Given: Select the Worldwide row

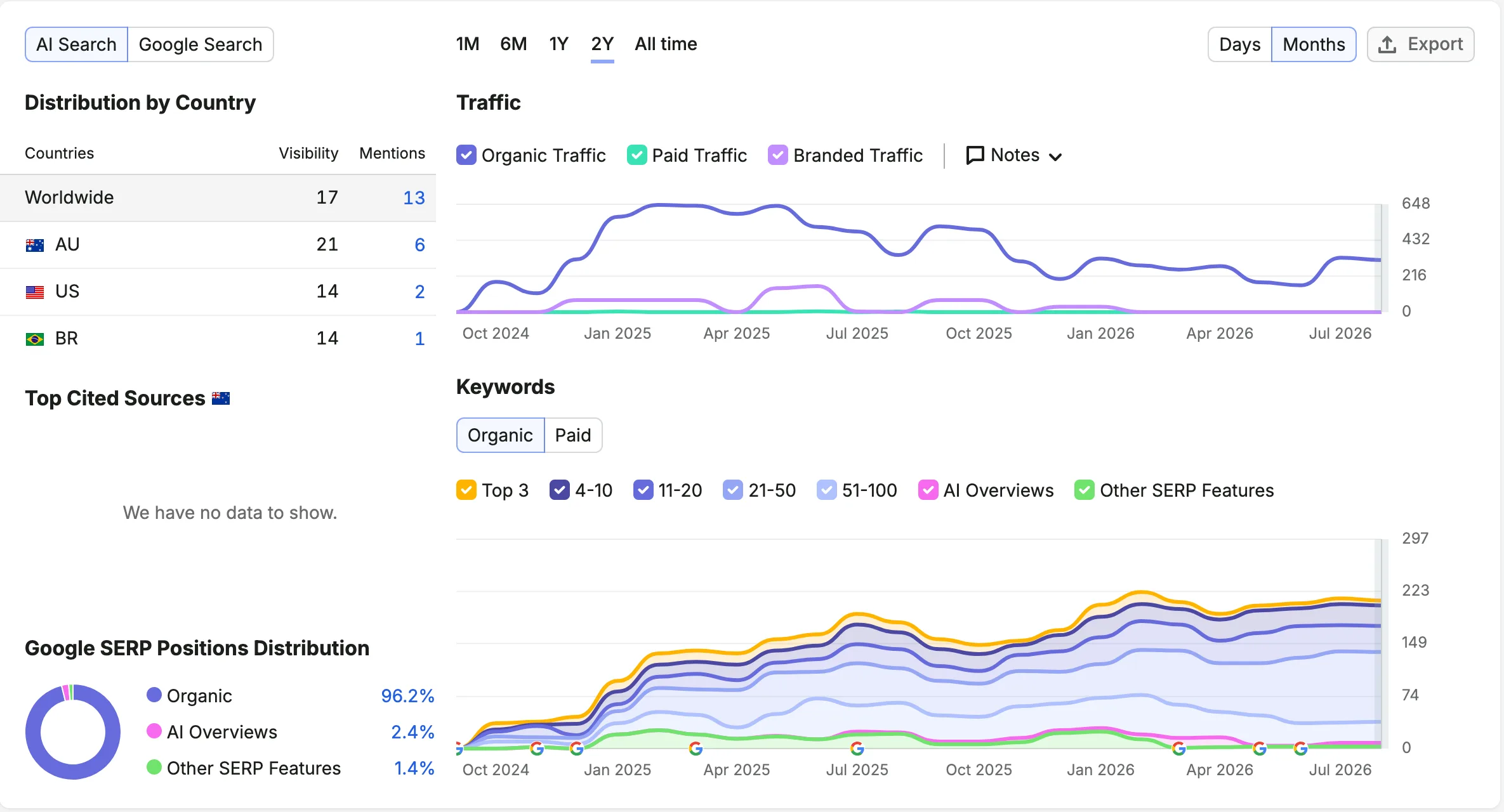Looking at the screenshot, I should (218, 198).
